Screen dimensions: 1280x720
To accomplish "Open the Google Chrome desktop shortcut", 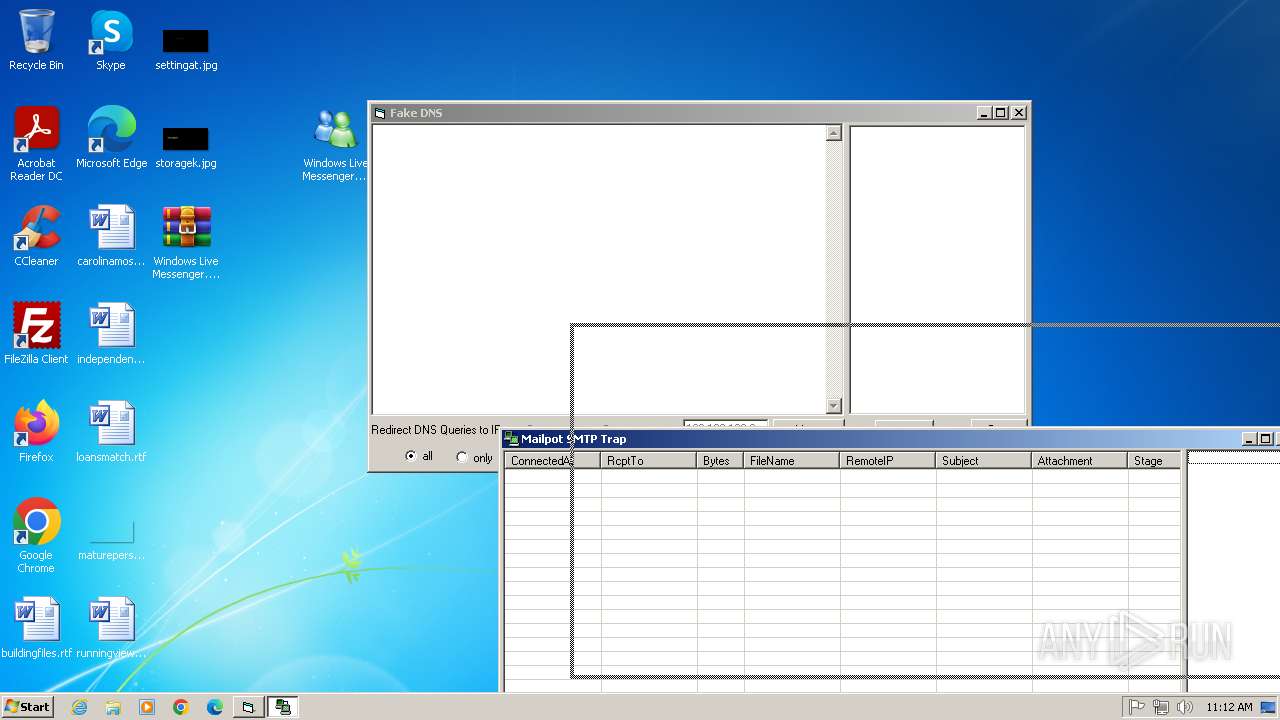I will [x=36, y=536].
